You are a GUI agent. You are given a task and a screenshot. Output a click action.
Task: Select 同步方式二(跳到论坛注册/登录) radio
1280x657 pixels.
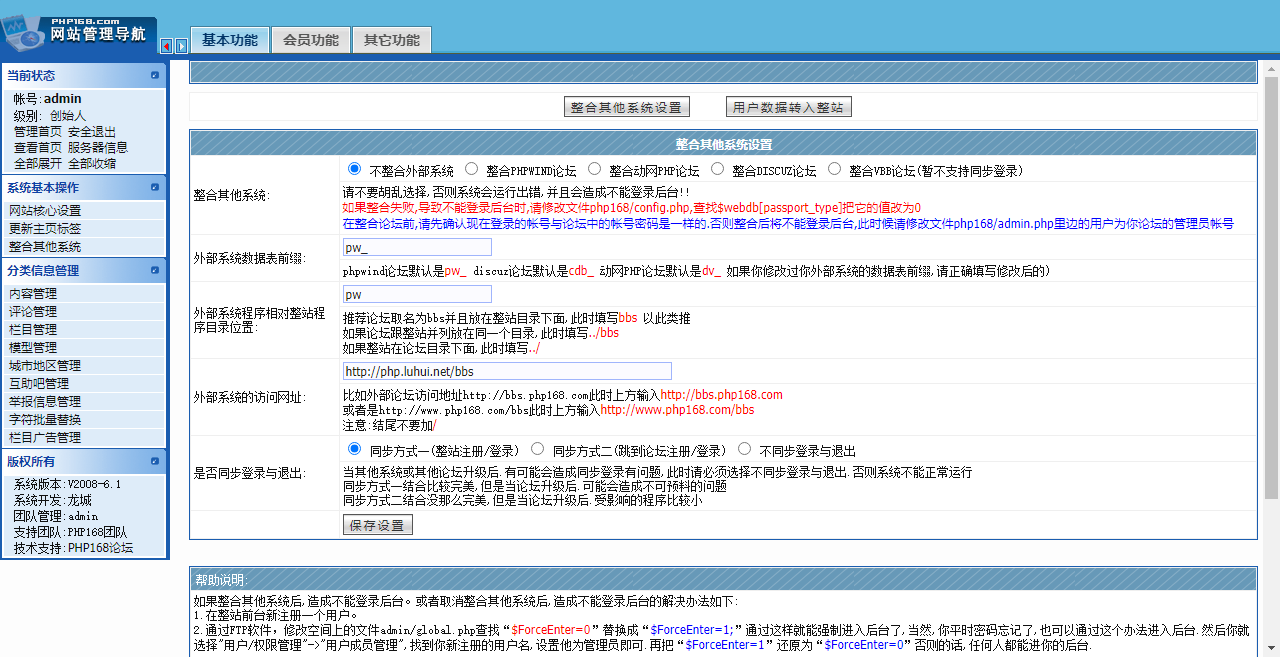pos(538,449)
